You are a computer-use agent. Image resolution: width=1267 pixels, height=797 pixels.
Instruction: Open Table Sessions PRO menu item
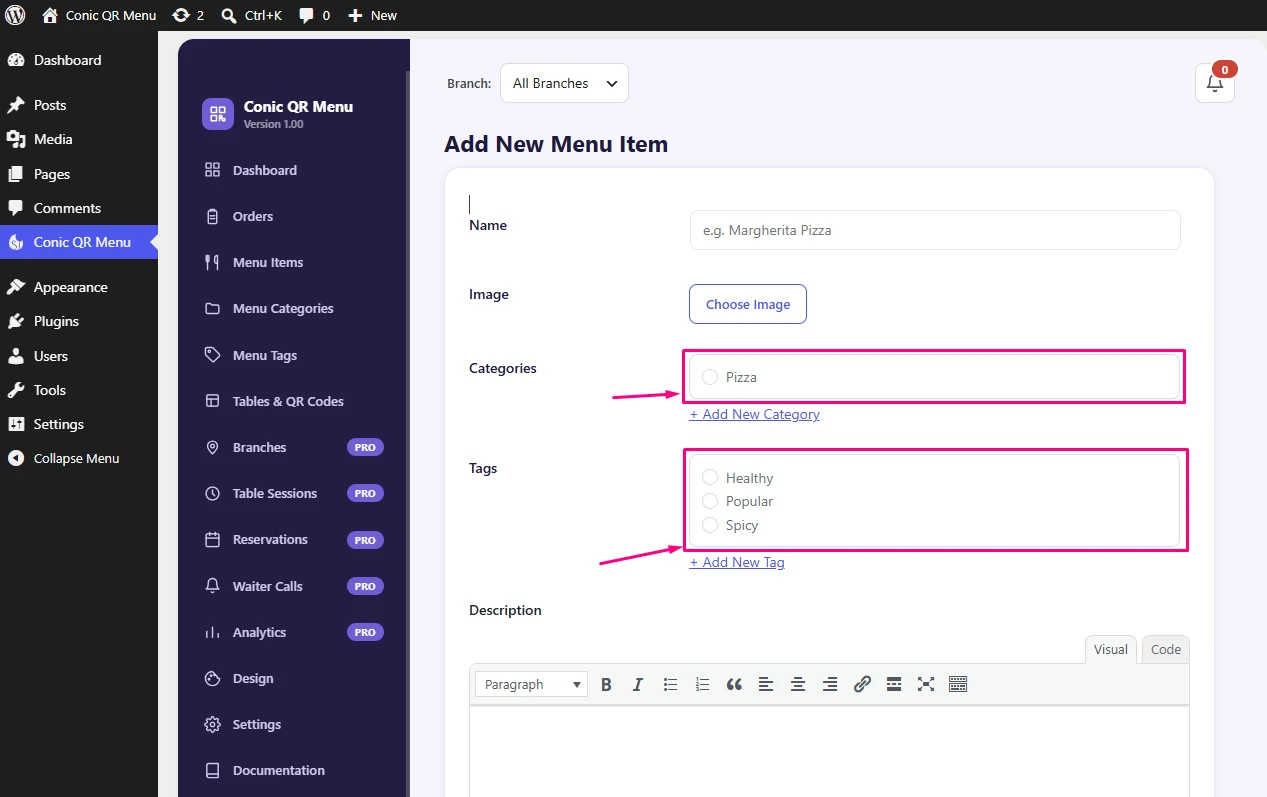pos(294,493)
